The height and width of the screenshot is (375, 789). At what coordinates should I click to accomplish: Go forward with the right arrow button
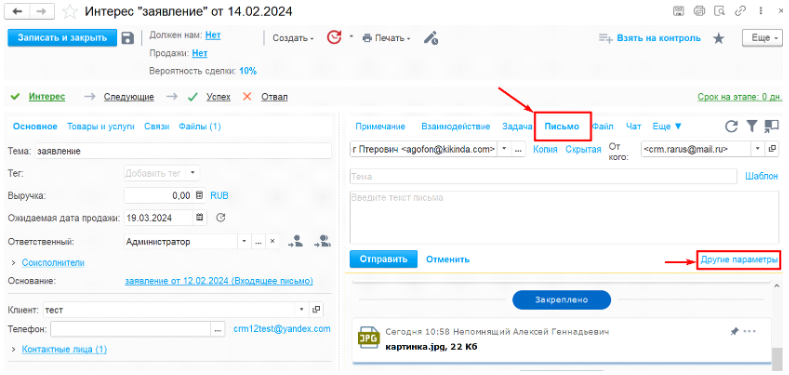click(43, 11)
